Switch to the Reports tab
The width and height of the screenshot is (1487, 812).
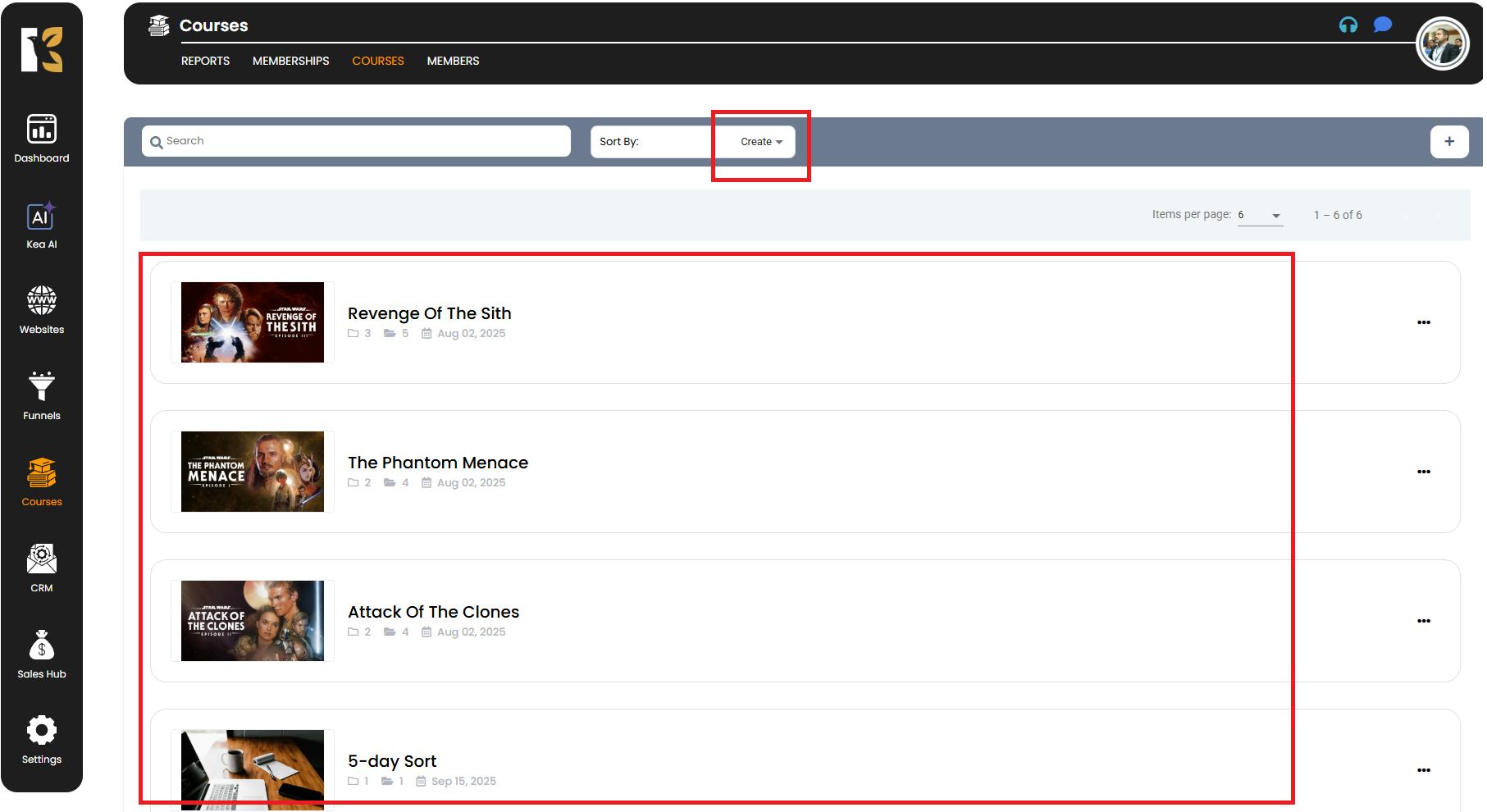[x=205, y=61]
